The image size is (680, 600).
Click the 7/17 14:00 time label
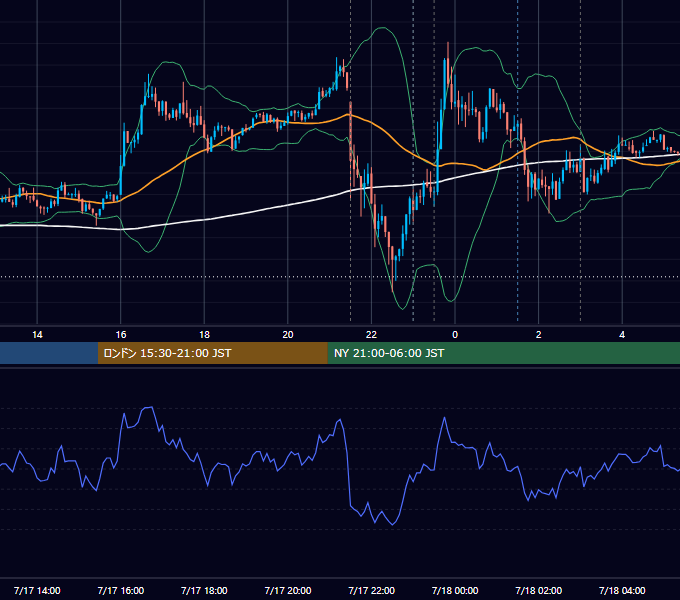(37, 590)
